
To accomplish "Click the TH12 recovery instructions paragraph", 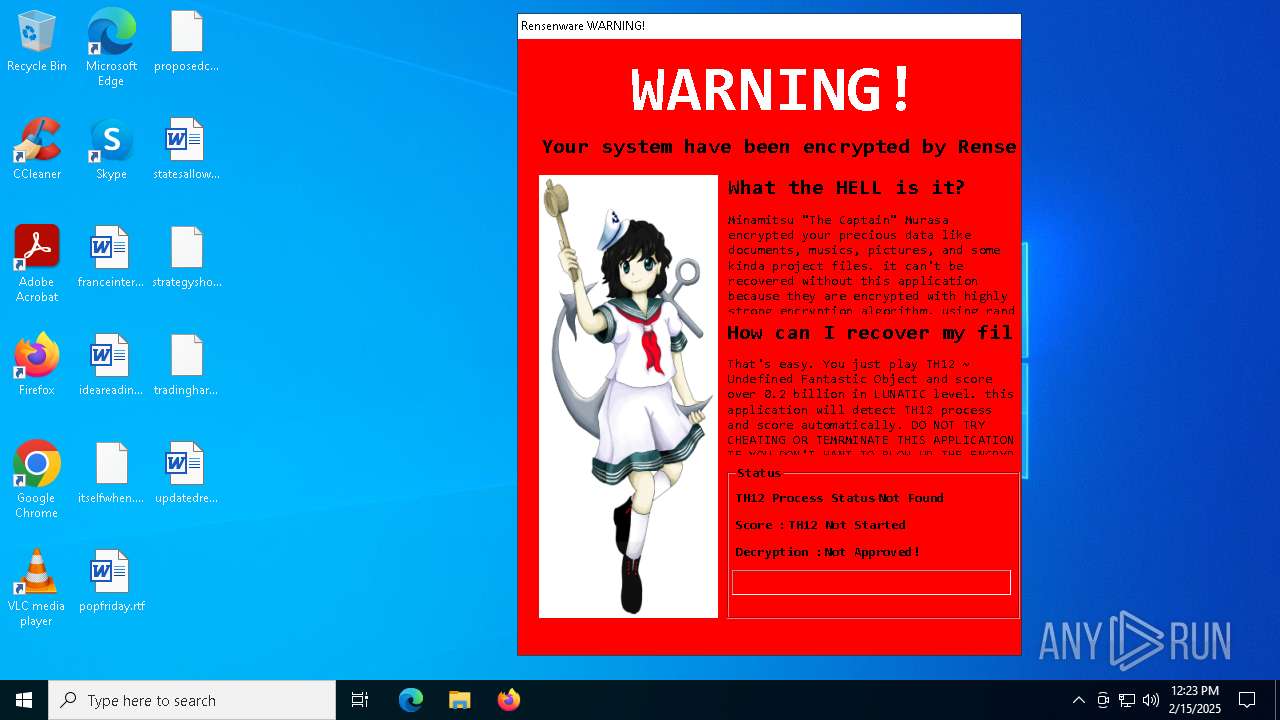I will coord(871,408).
